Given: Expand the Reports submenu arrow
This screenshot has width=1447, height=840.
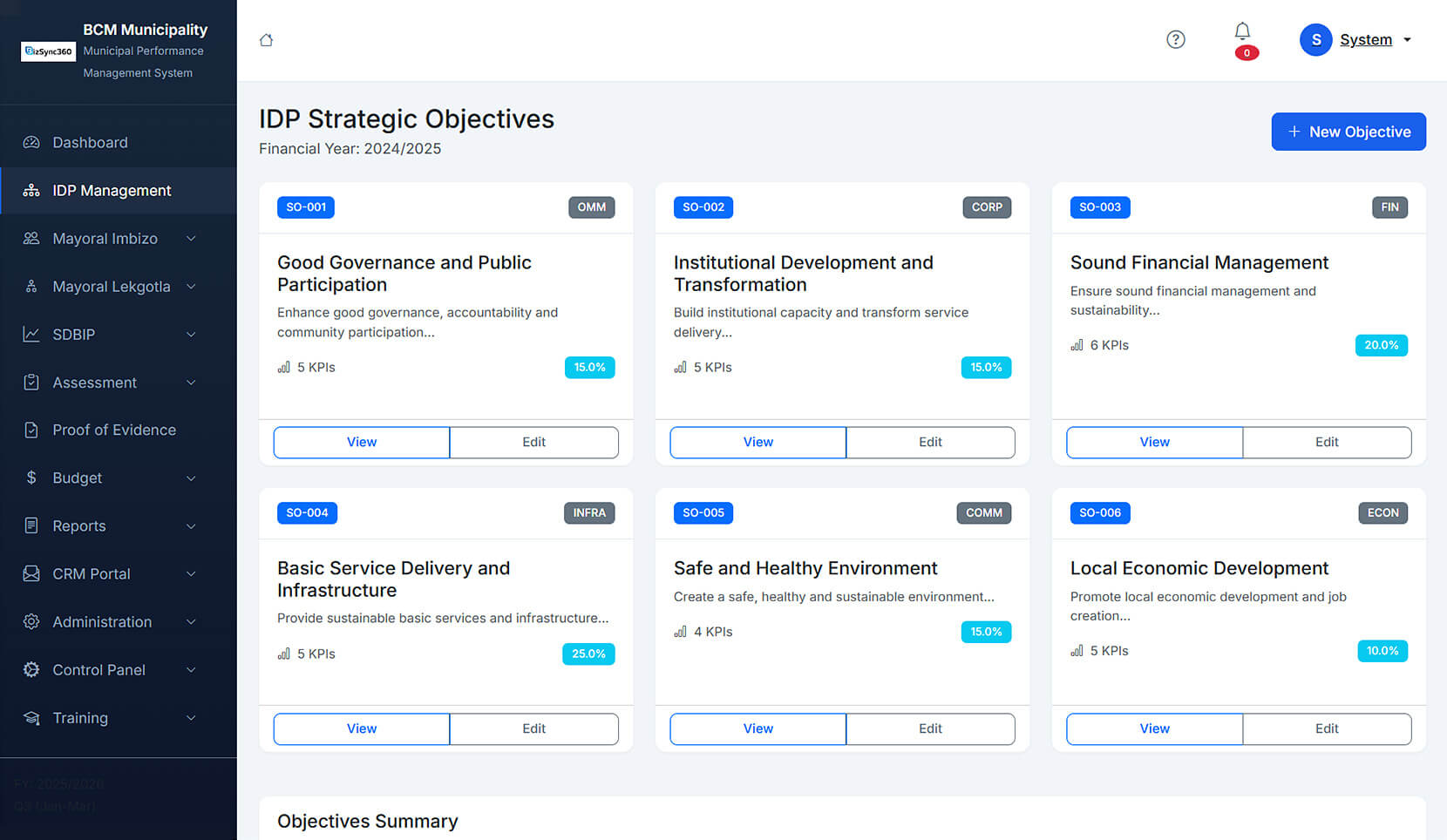Looking at the screenshot, I should 191,526.
